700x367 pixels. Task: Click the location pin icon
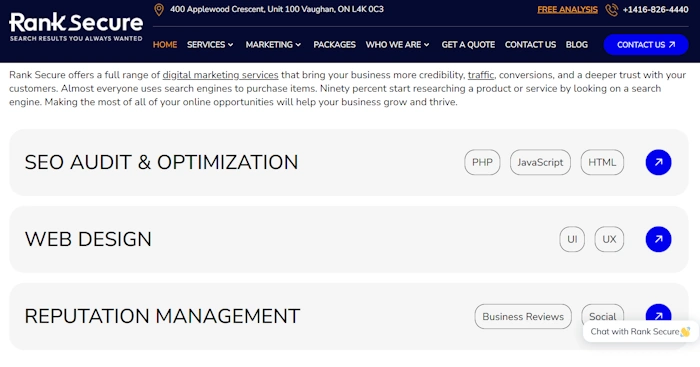click(158, 9)
